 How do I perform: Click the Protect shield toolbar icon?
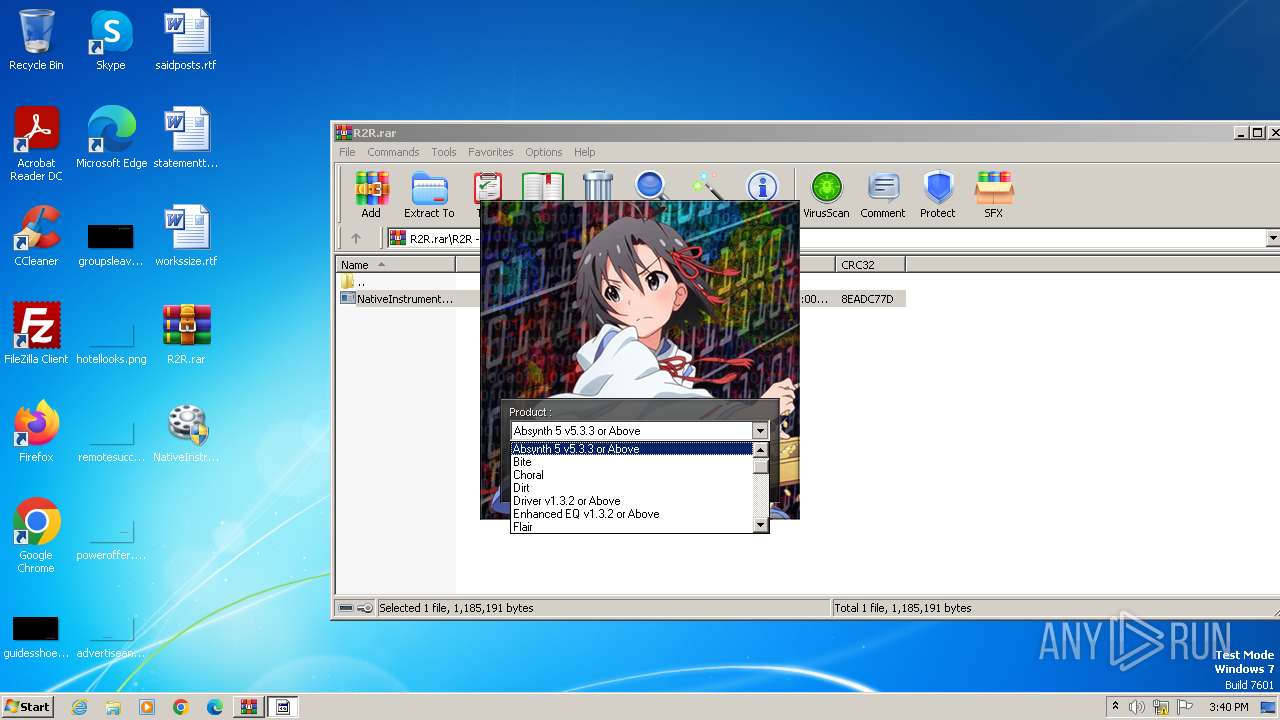click(x=938, y=194)
